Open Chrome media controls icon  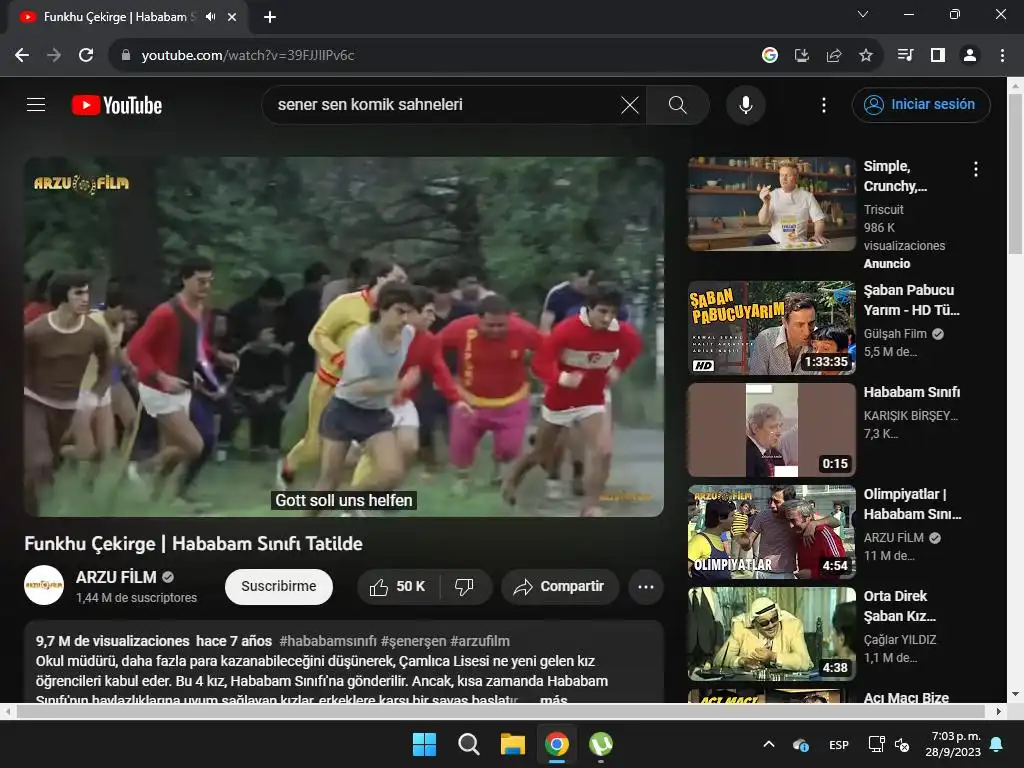pos(906,55)
